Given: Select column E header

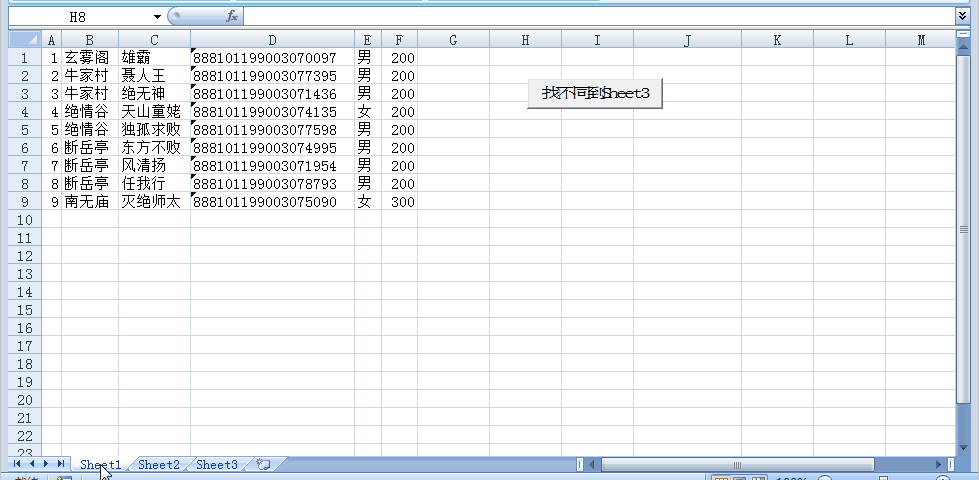Looking at the screenshot, I should pyautogui.click(x=368, y=40).
